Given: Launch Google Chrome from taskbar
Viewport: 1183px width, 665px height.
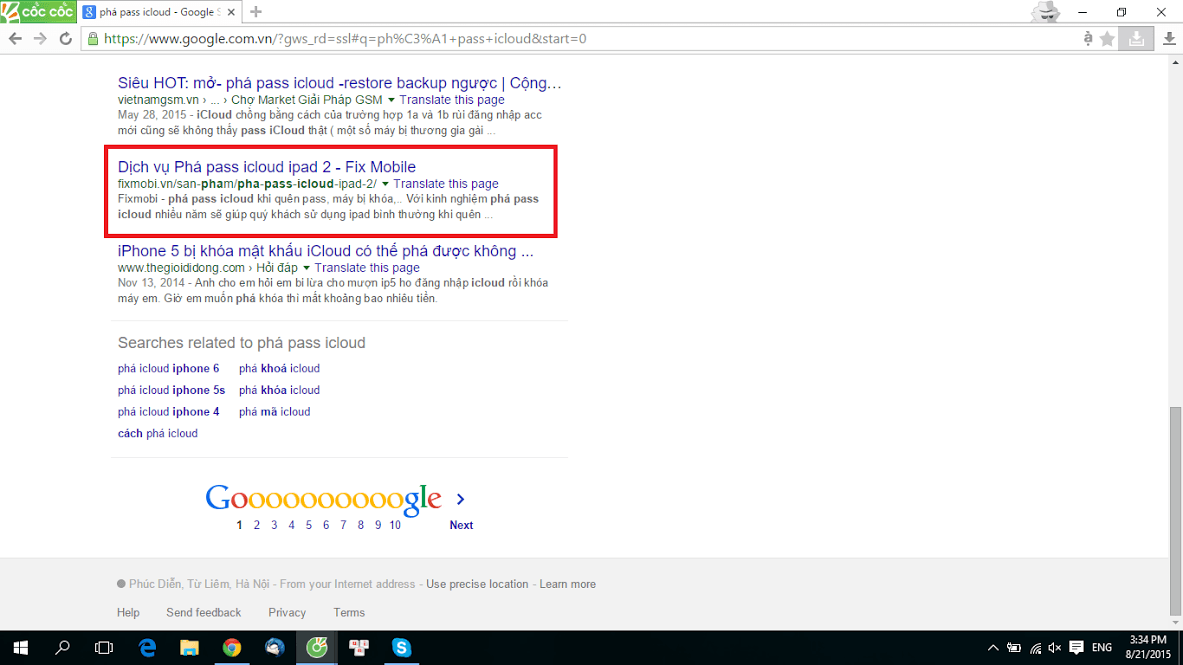Looking at the screenshot, I should pyautogui.click(x=232, y=647).
